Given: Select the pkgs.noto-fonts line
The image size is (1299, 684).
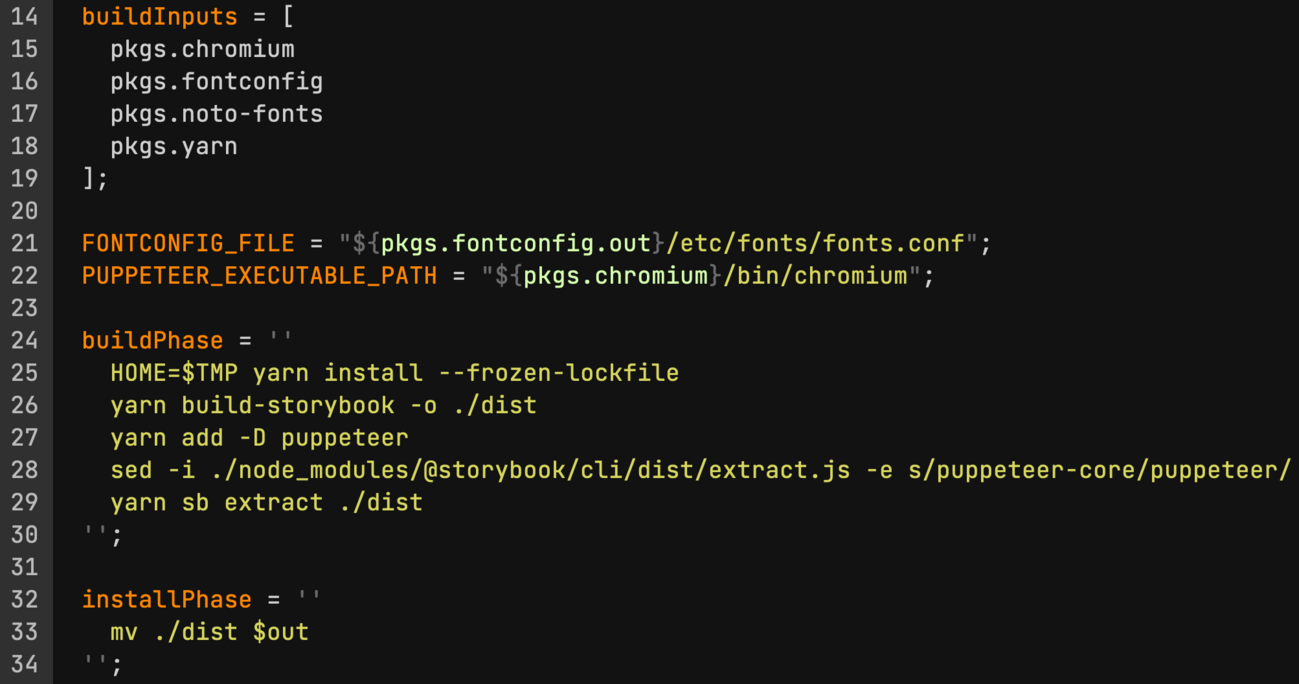Looking at the screenshot, I should [216, 114].
